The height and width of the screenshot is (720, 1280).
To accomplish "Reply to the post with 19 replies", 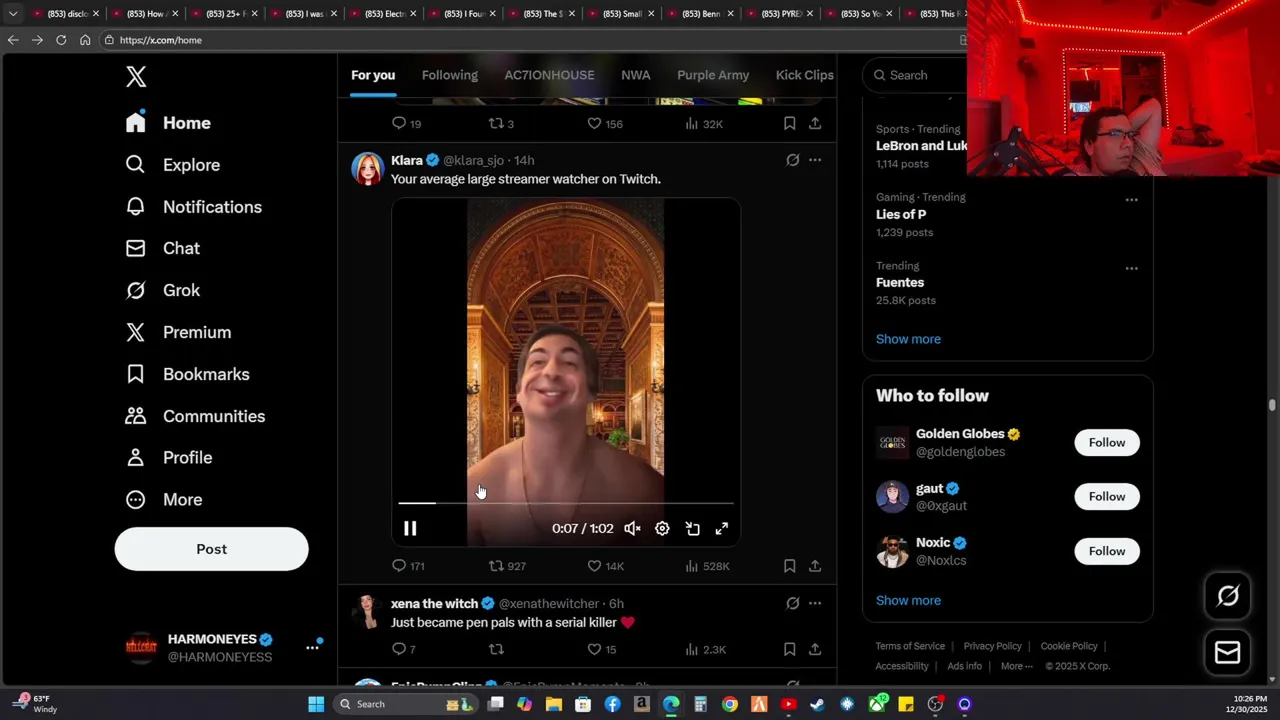I will (x=406, y=124).
